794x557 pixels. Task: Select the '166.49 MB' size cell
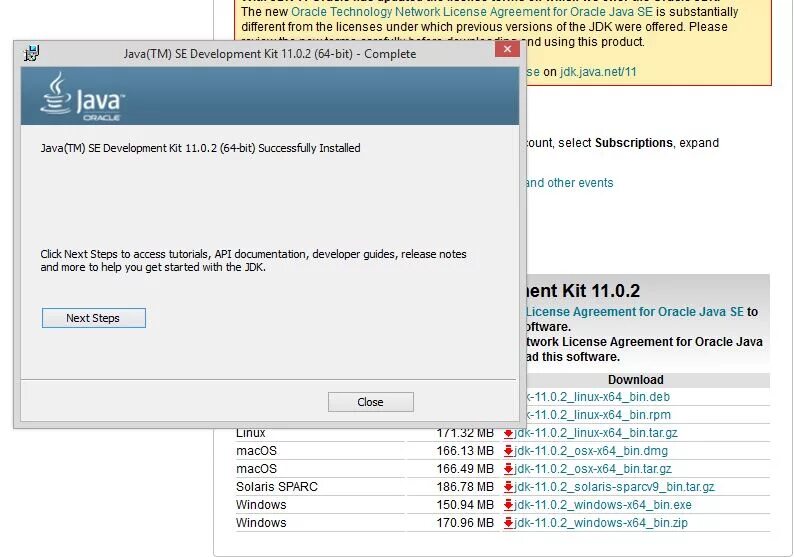point(465,469)
